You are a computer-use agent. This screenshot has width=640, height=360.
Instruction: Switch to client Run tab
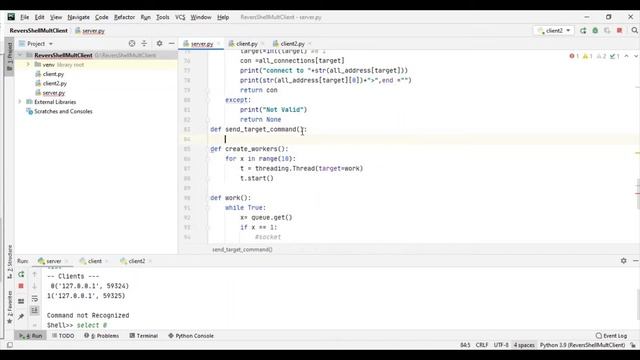[x=94, y=261]
